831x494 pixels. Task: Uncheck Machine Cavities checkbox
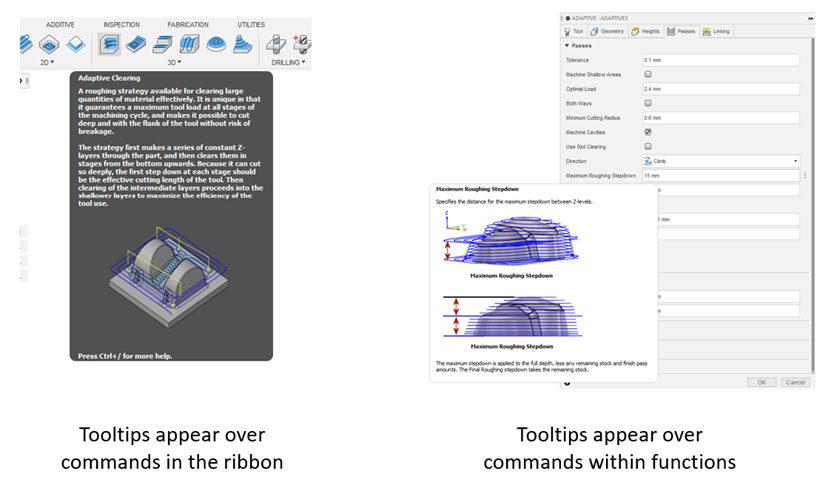[648, 132]
